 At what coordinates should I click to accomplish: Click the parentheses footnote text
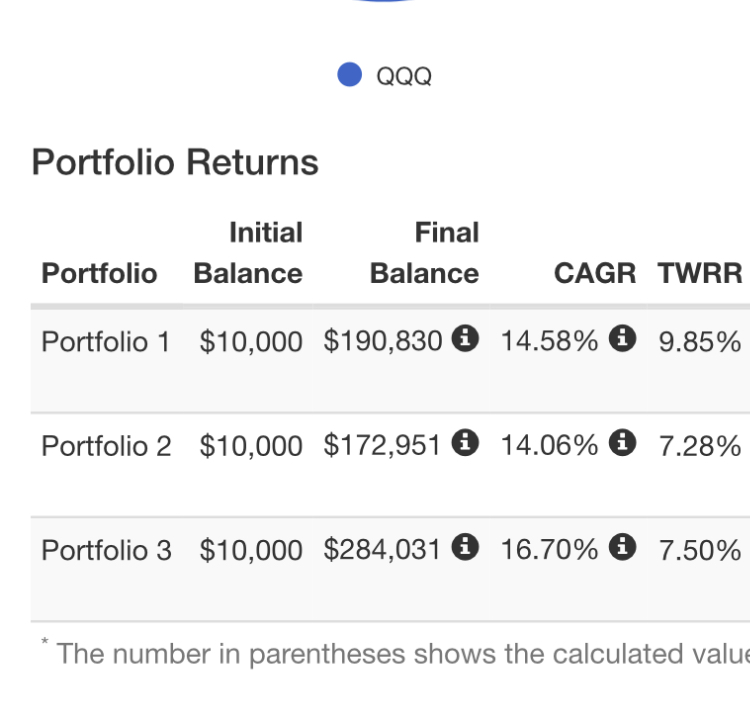400,654
